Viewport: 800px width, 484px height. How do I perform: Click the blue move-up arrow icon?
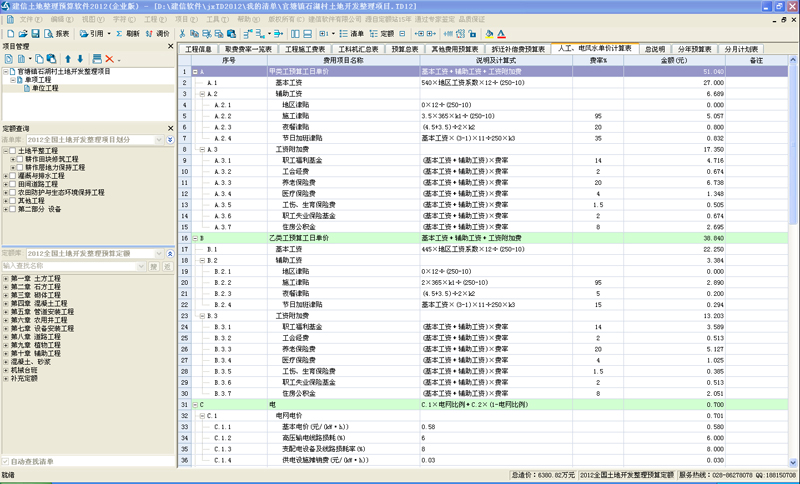point(68,59)
